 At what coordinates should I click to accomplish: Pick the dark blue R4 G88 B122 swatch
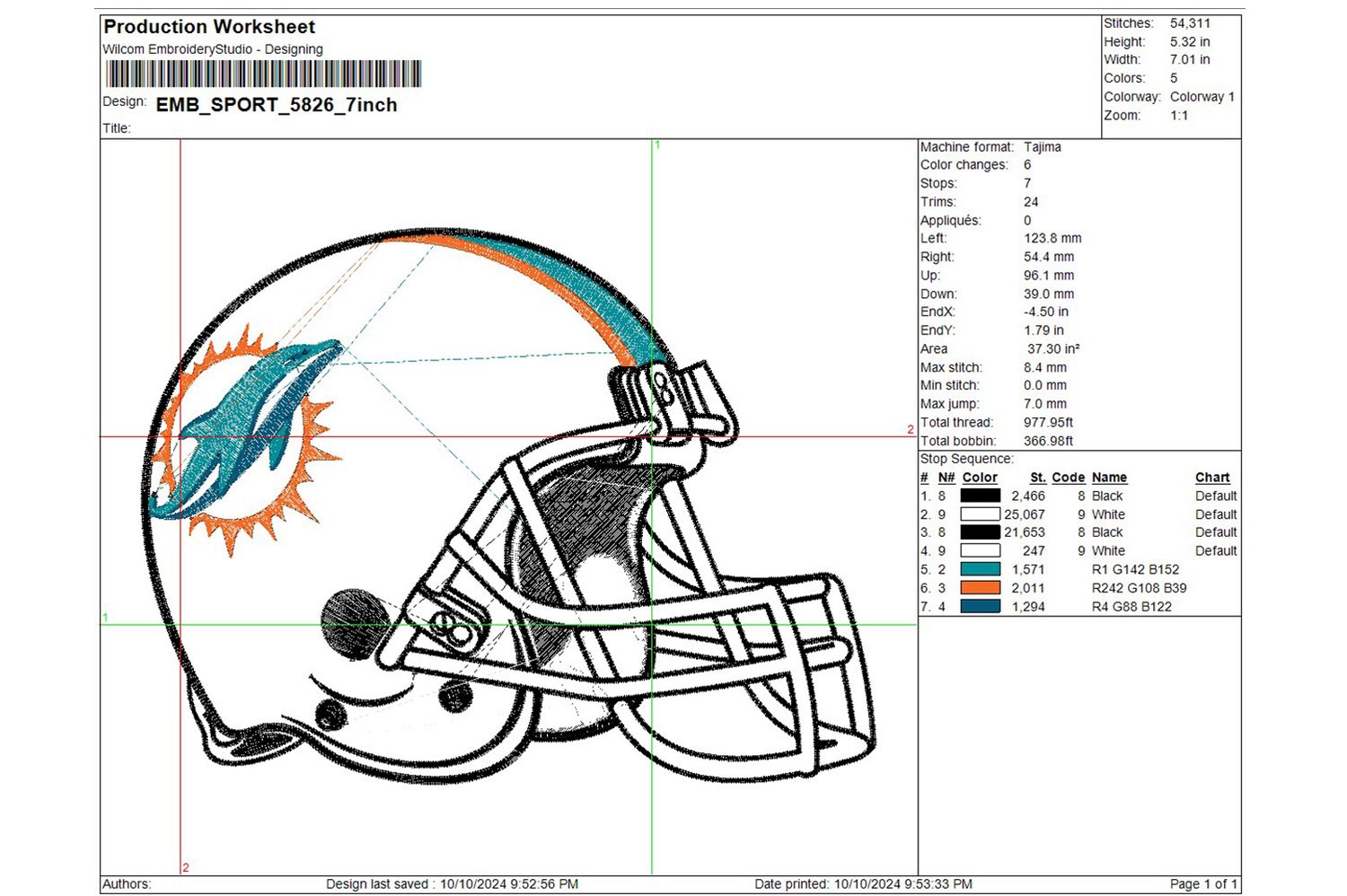pyautogui.click(x=980, y=607)
